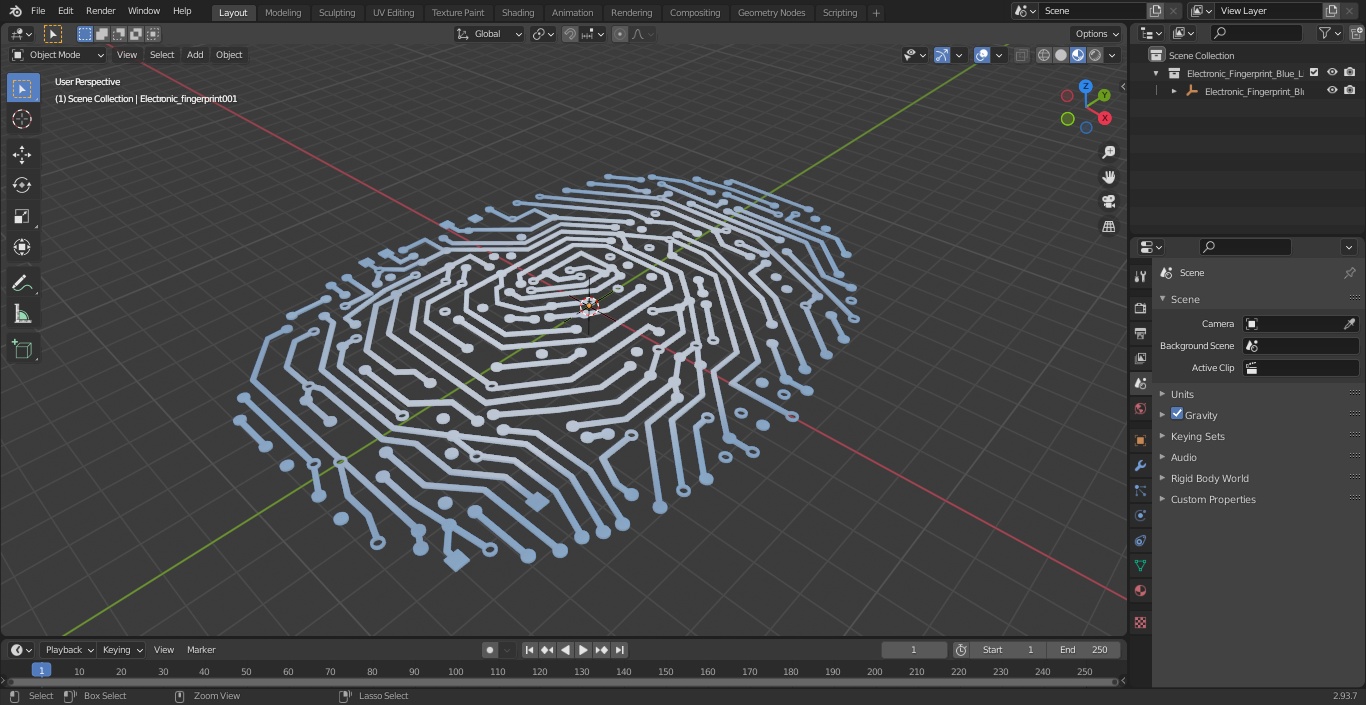
Task: Switch to Rendered viewport shading
Action: coord(1096,55)
